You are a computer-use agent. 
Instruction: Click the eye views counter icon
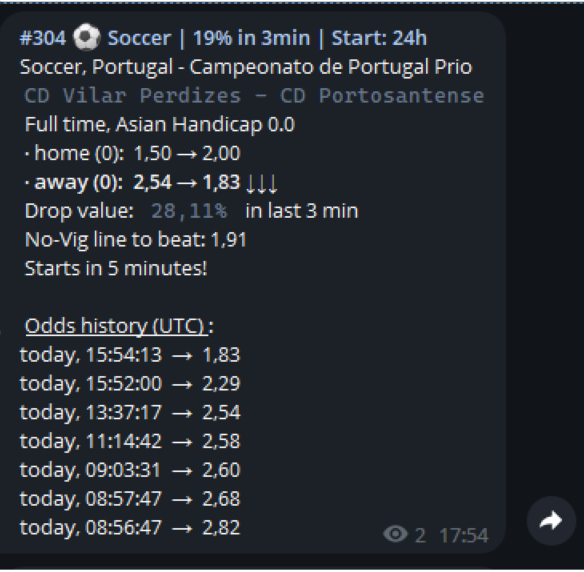tap(396, 534)
